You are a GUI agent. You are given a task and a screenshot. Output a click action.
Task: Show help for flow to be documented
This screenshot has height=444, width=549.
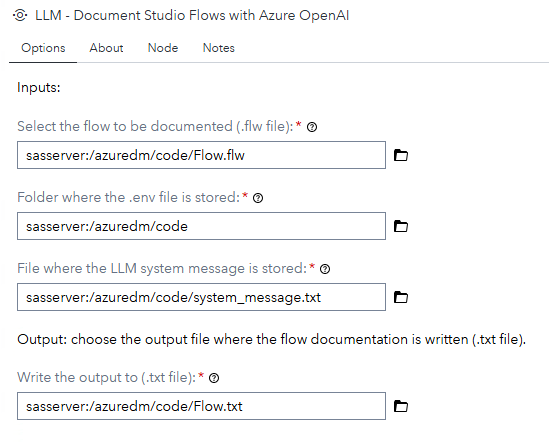pyautogui.click(x=312, y=127)
